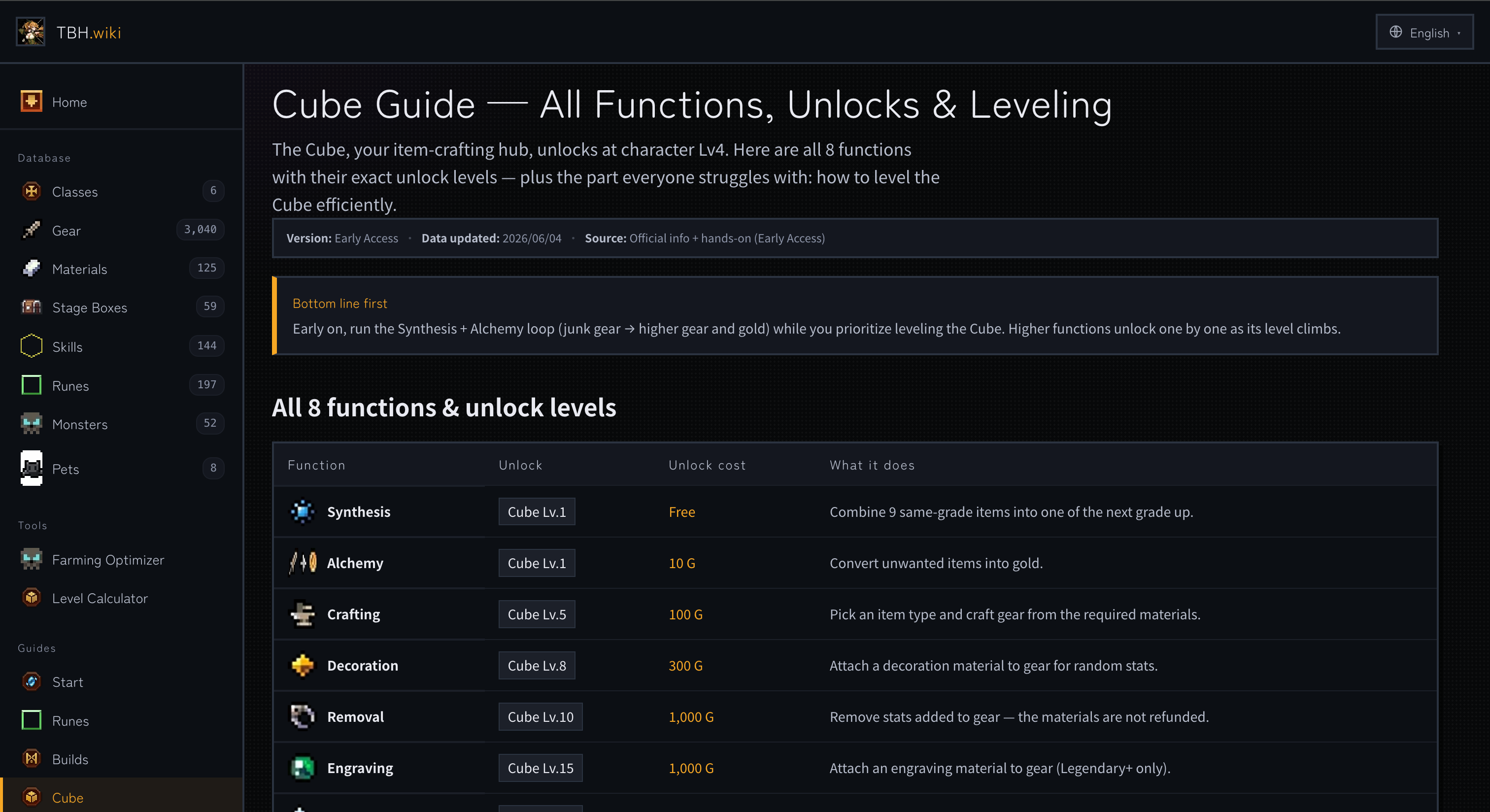Click the 300 G unlock cost
1490x812 pixels.
[x=685, y=666]
